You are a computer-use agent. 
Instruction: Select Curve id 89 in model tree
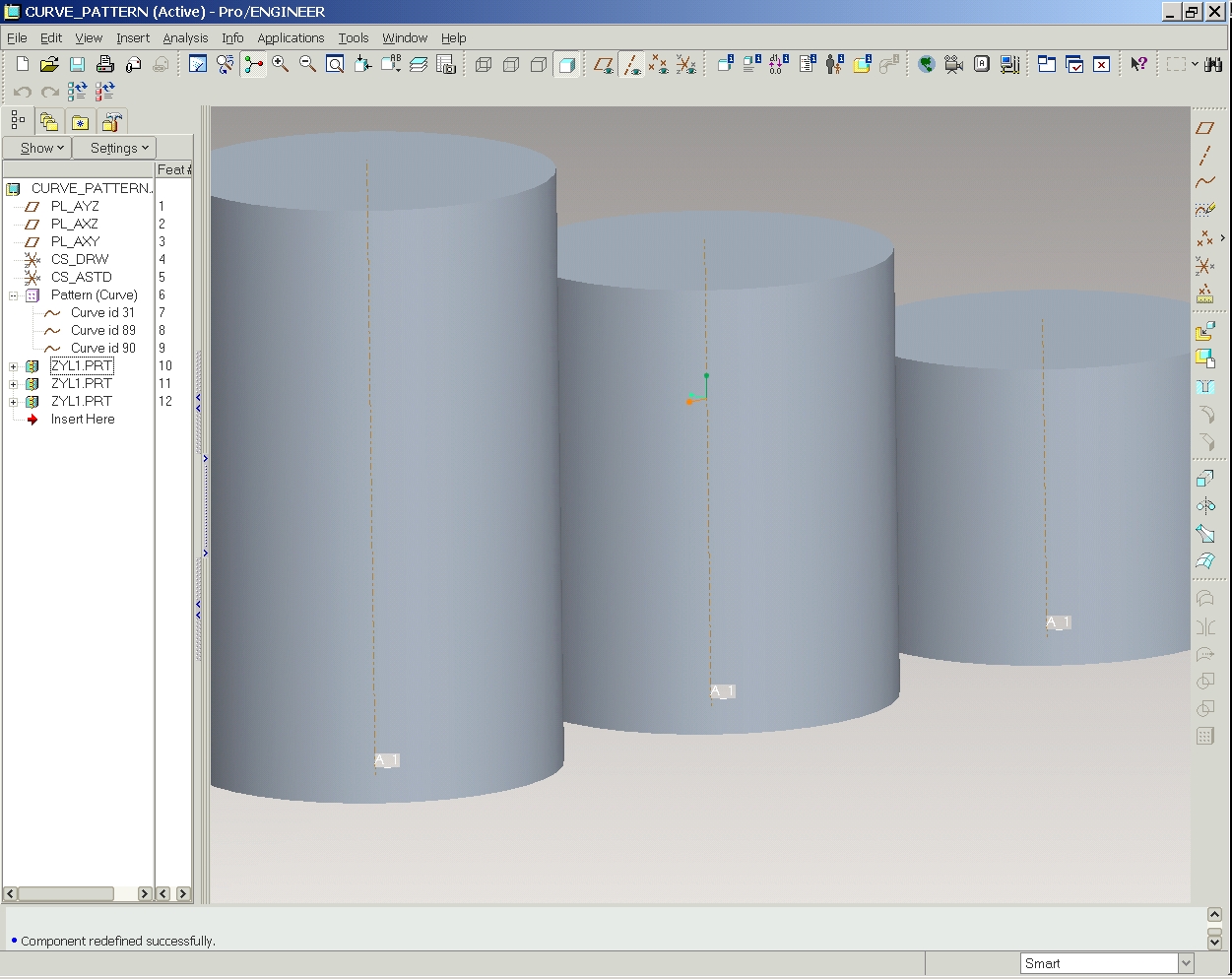tap(102, 330)
